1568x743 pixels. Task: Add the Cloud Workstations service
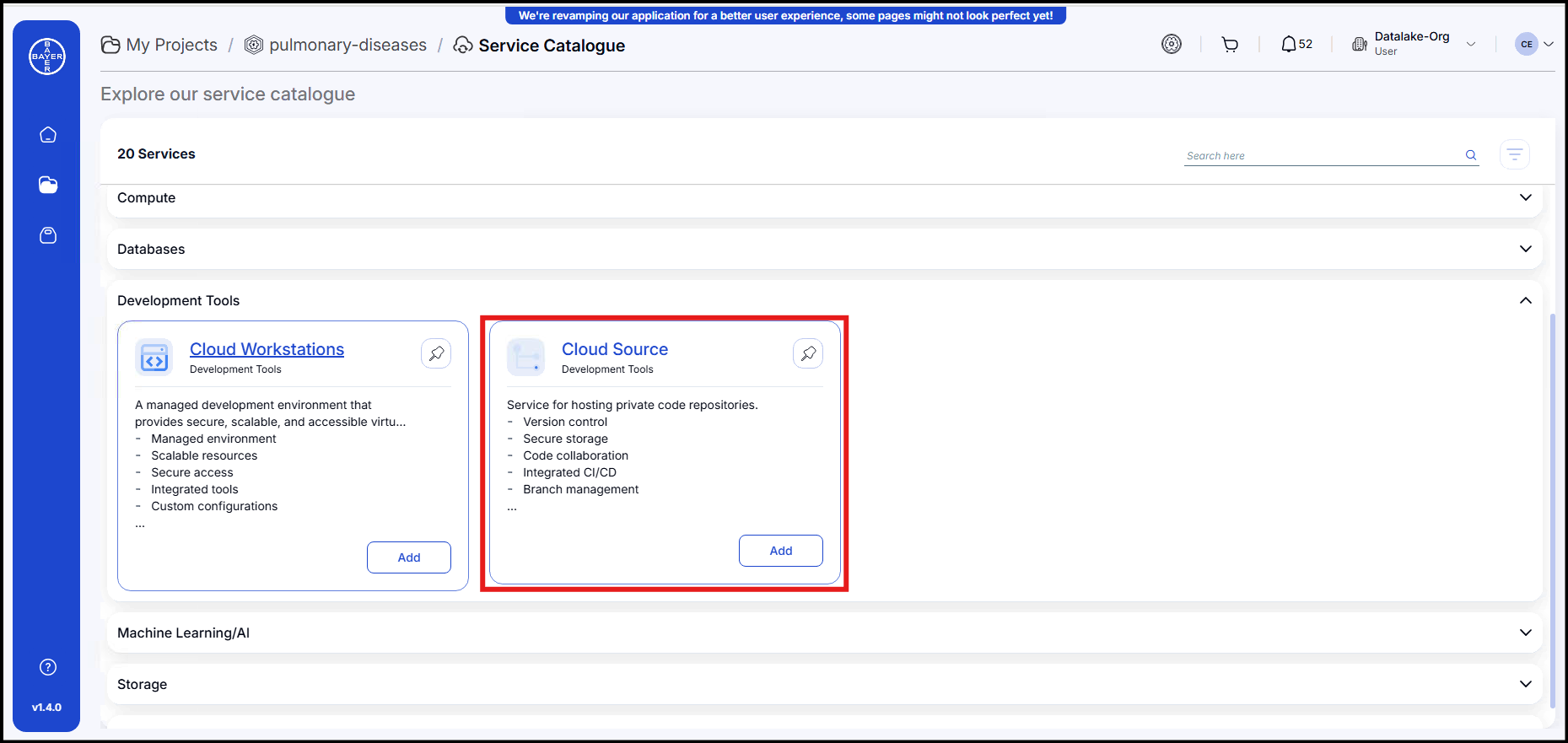click(x=409, y=557)
